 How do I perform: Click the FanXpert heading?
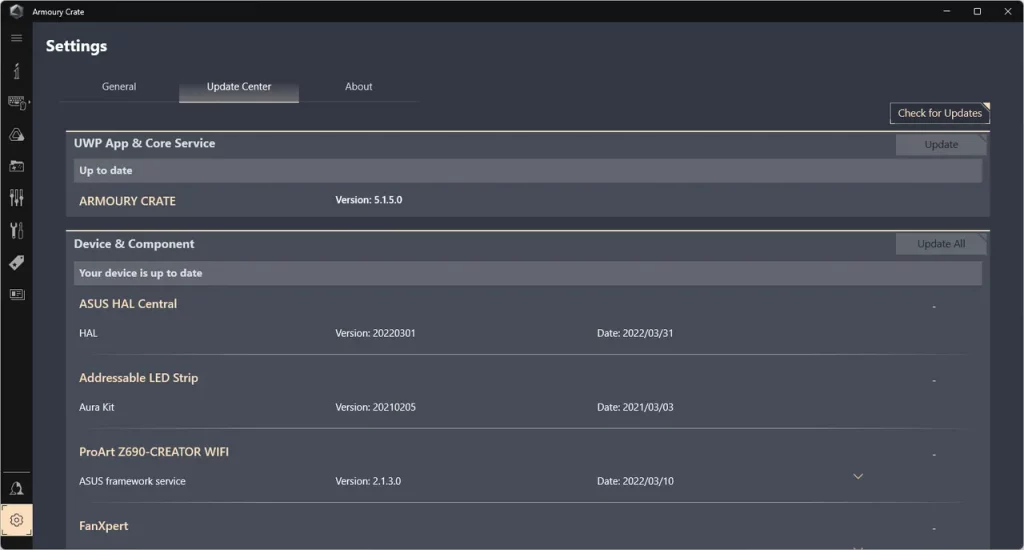click(x=104, y=526)
